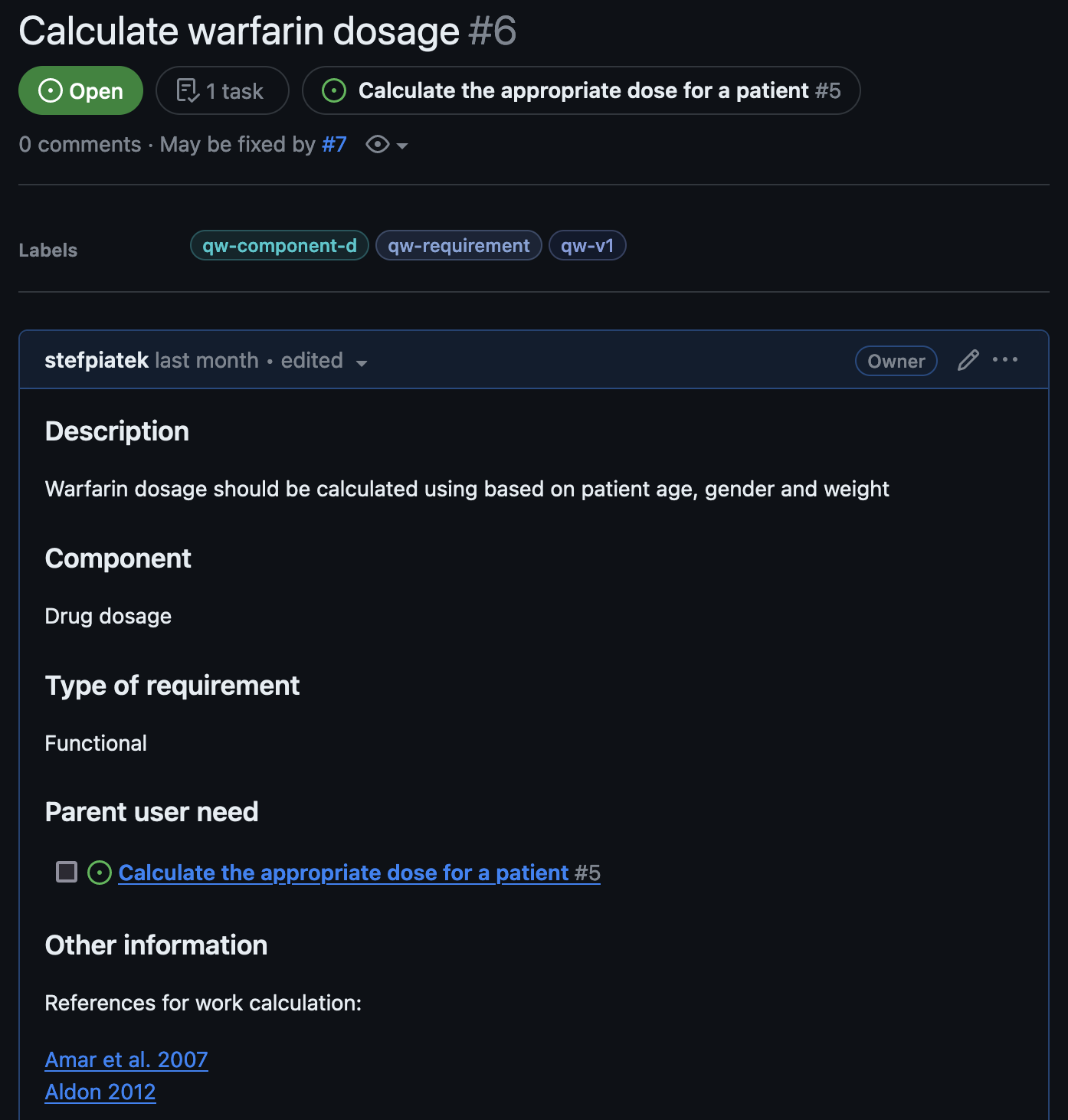Image resolution: width=1068 pixels, height=1120 pixels.
Task: Open the dropdown caret next to eye icon
Action: pyautogui.click(x=402, y=146)
